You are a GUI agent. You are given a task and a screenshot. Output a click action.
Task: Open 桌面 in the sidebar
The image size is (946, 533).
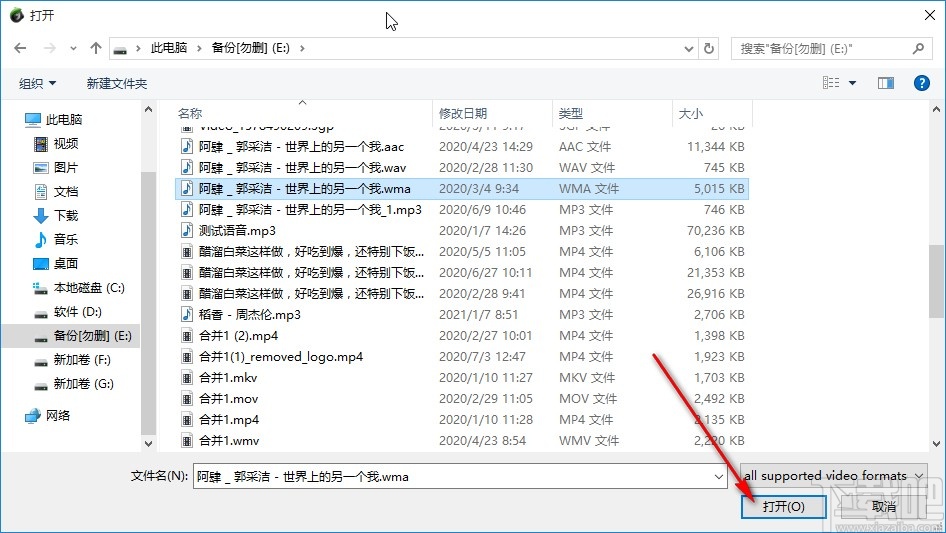[56, 264]
